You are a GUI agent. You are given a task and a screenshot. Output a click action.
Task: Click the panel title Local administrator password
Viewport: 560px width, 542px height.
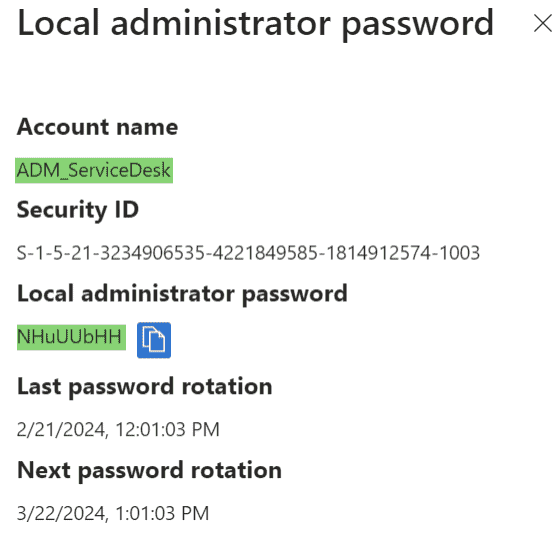pos(255,24)
